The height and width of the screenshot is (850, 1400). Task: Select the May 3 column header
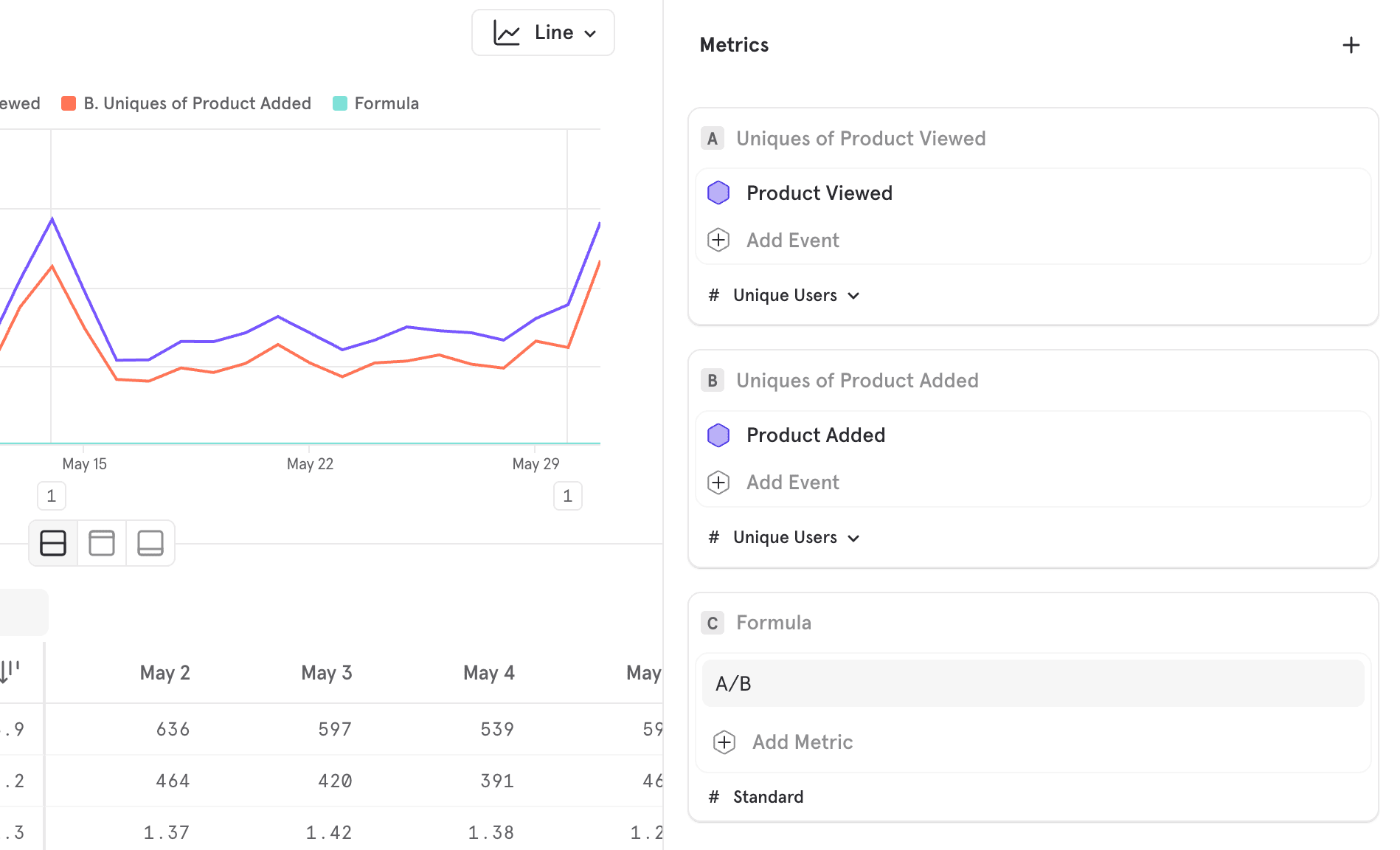click(x=326, y=673)
